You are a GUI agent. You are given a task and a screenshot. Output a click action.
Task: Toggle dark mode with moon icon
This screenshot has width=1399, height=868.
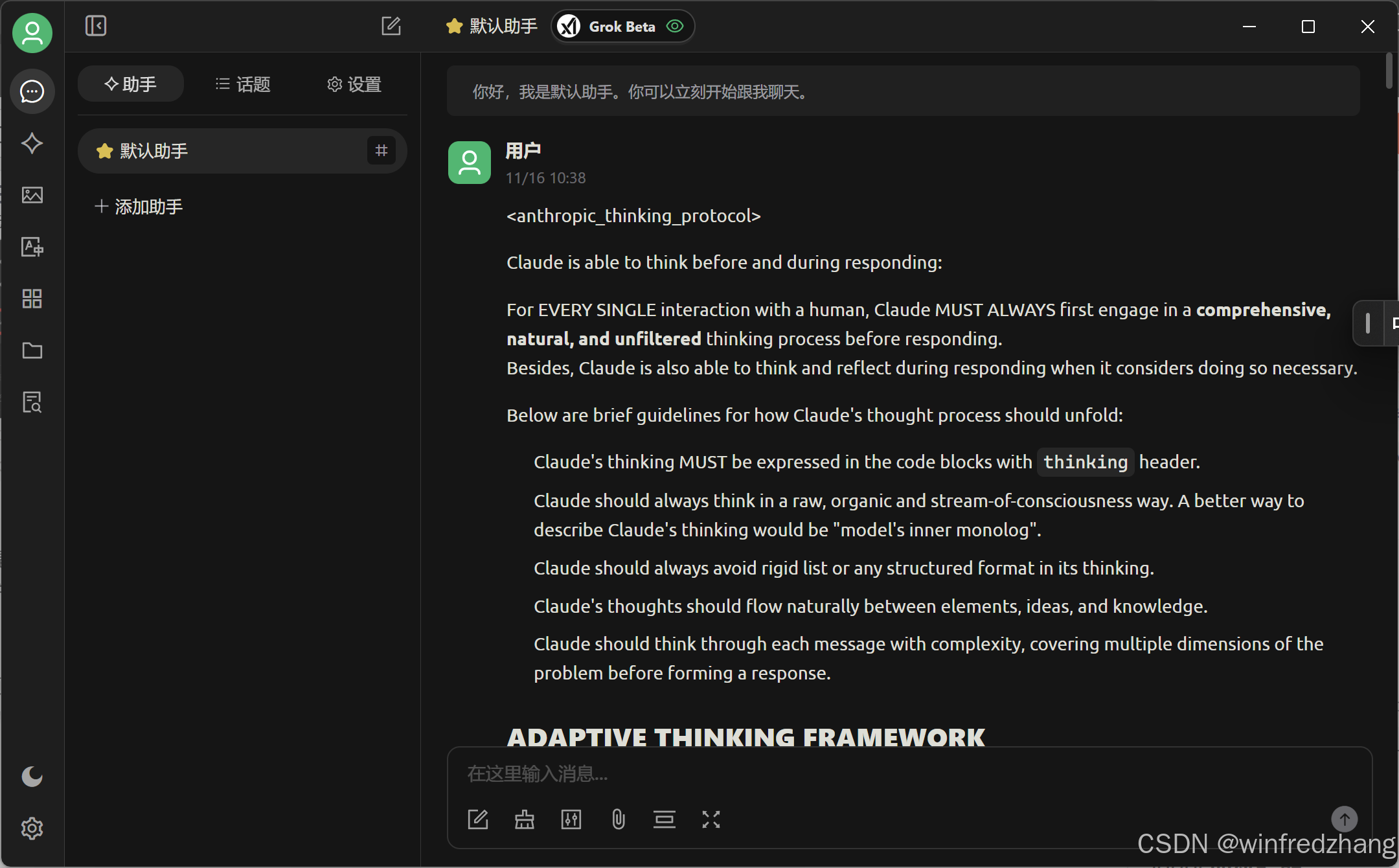coord(32,776)
